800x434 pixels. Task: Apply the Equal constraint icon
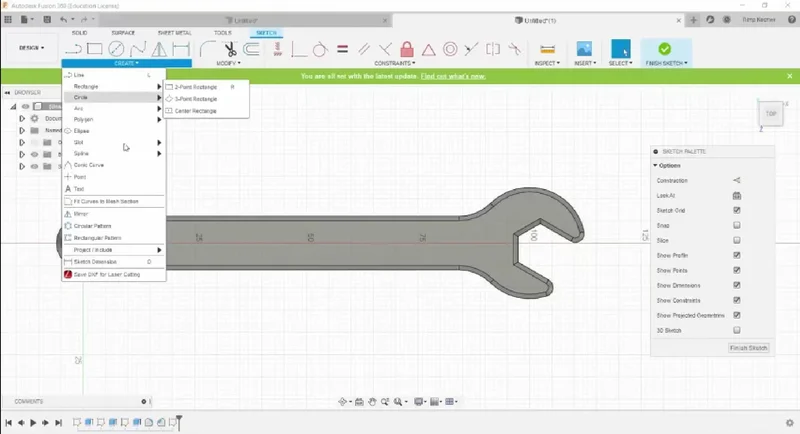click(x=342, y=49)
